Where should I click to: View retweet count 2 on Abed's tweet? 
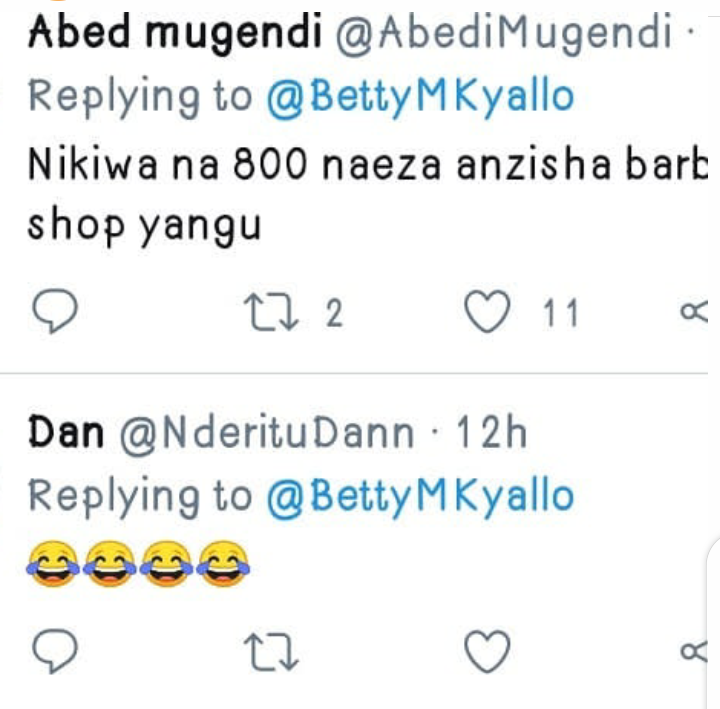[334, 313]
